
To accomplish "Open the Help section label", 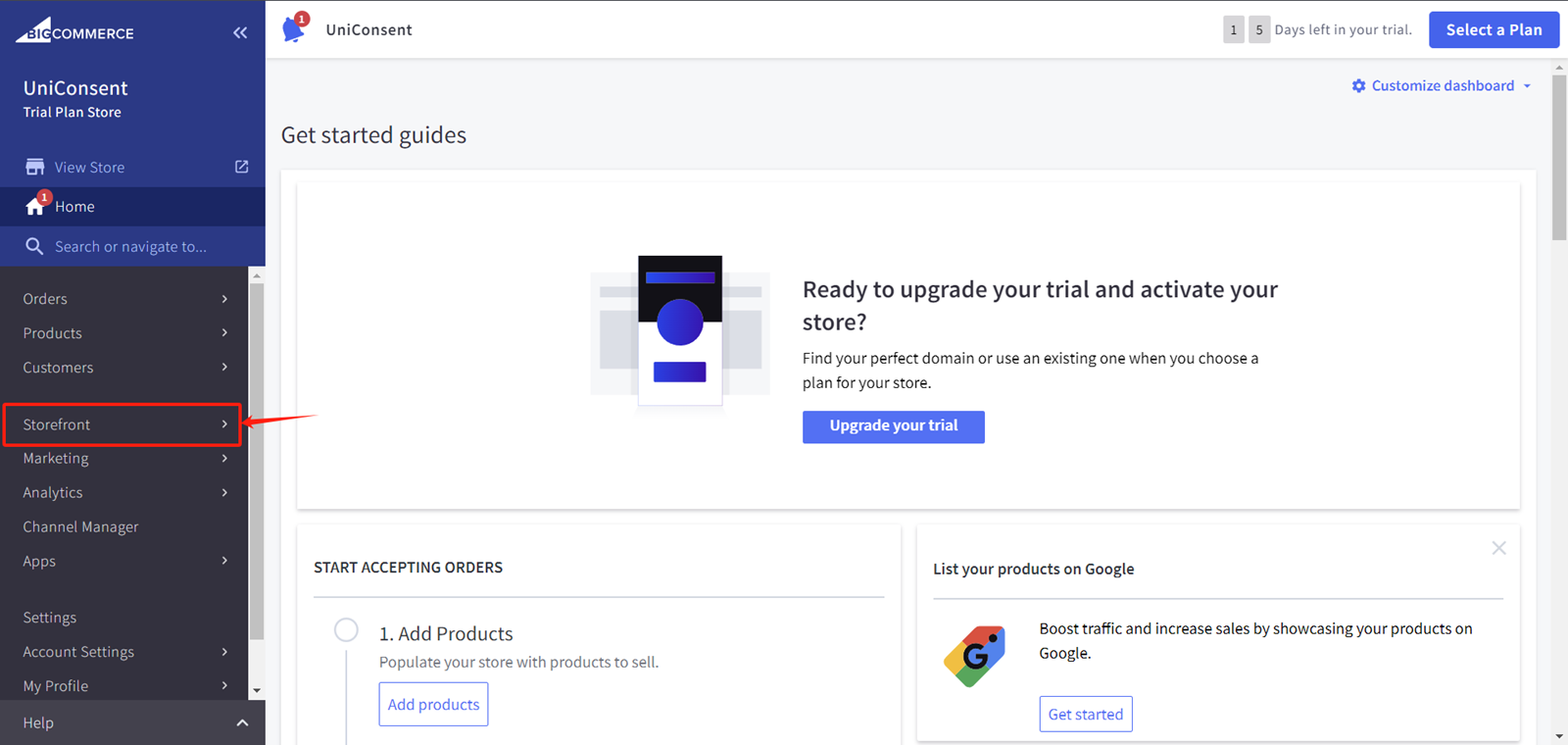I will pos(38,722).
